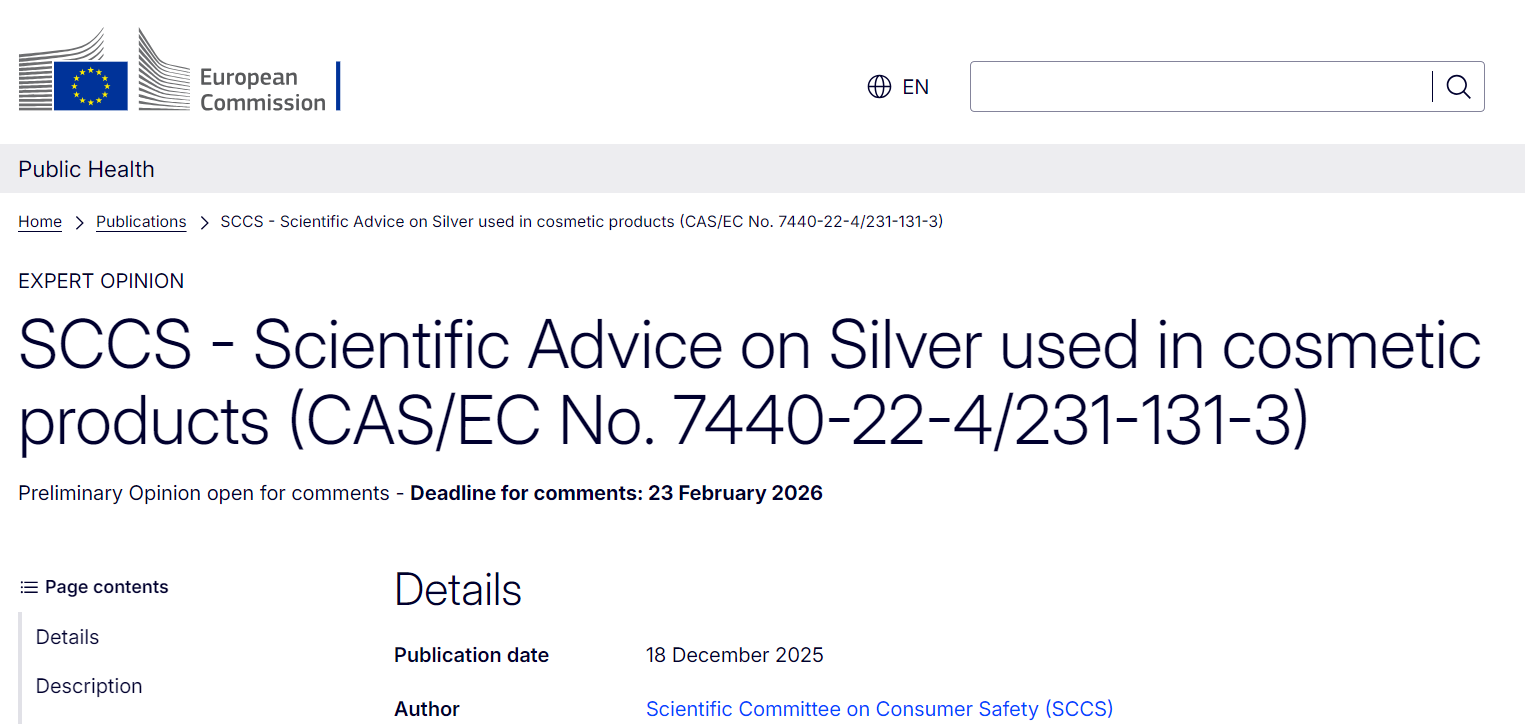Click the chevron after Home breadcrumb
Screen dimensions: 1525x724
tap(79, 222)
